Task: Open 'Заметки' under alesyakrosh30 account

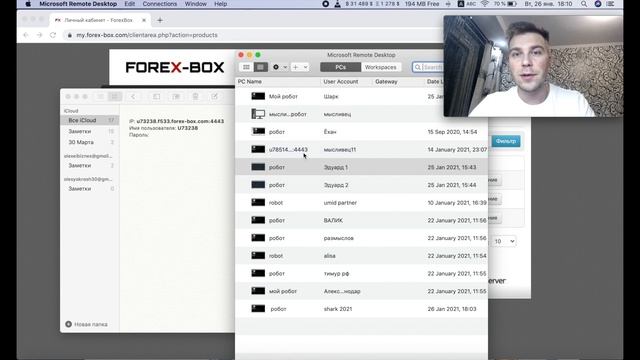Action: coord(90,189)
